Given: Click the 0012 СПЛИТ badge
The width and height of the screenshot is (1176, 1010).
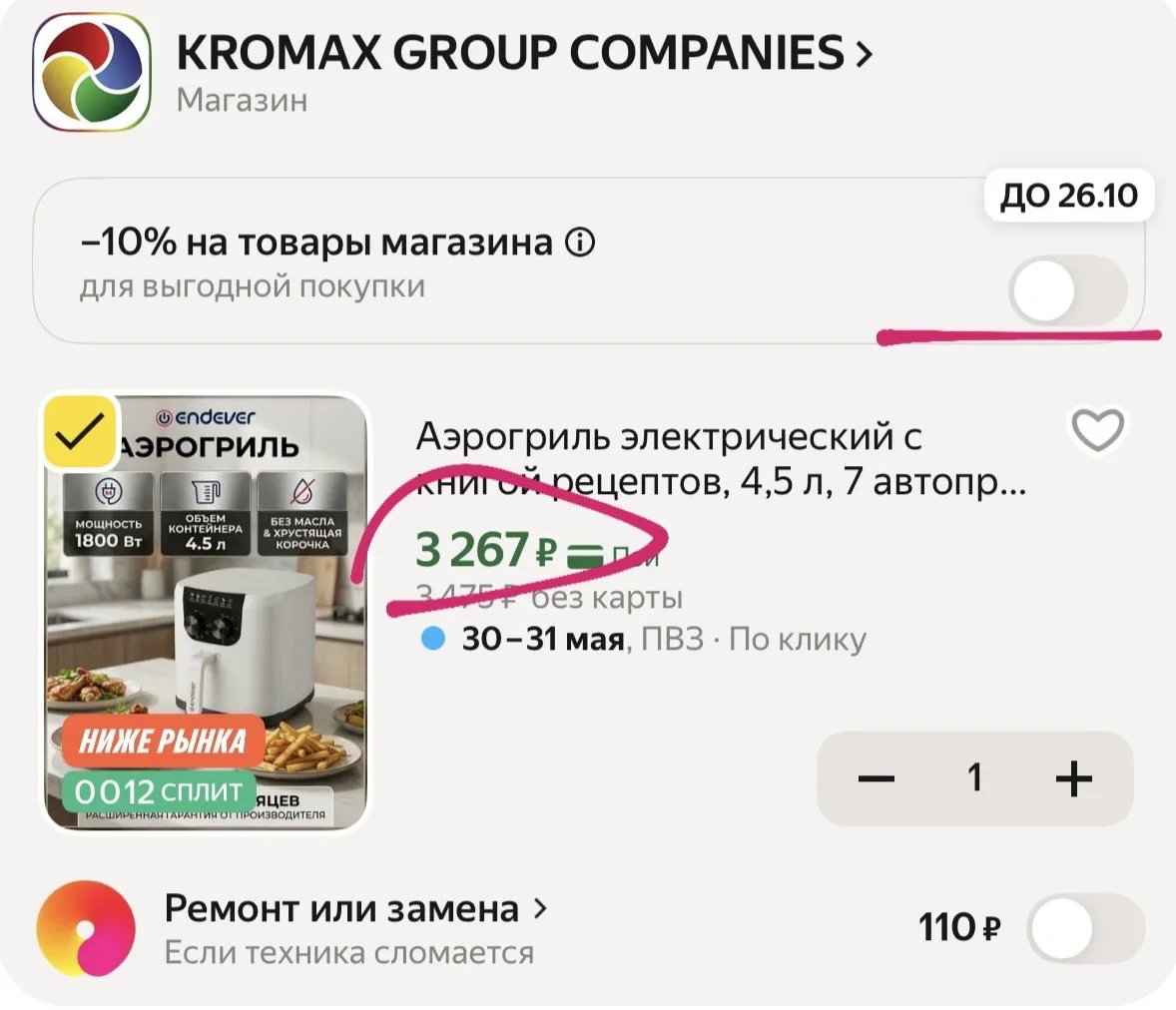Looking at the screenshot, I should coord(159,791).
